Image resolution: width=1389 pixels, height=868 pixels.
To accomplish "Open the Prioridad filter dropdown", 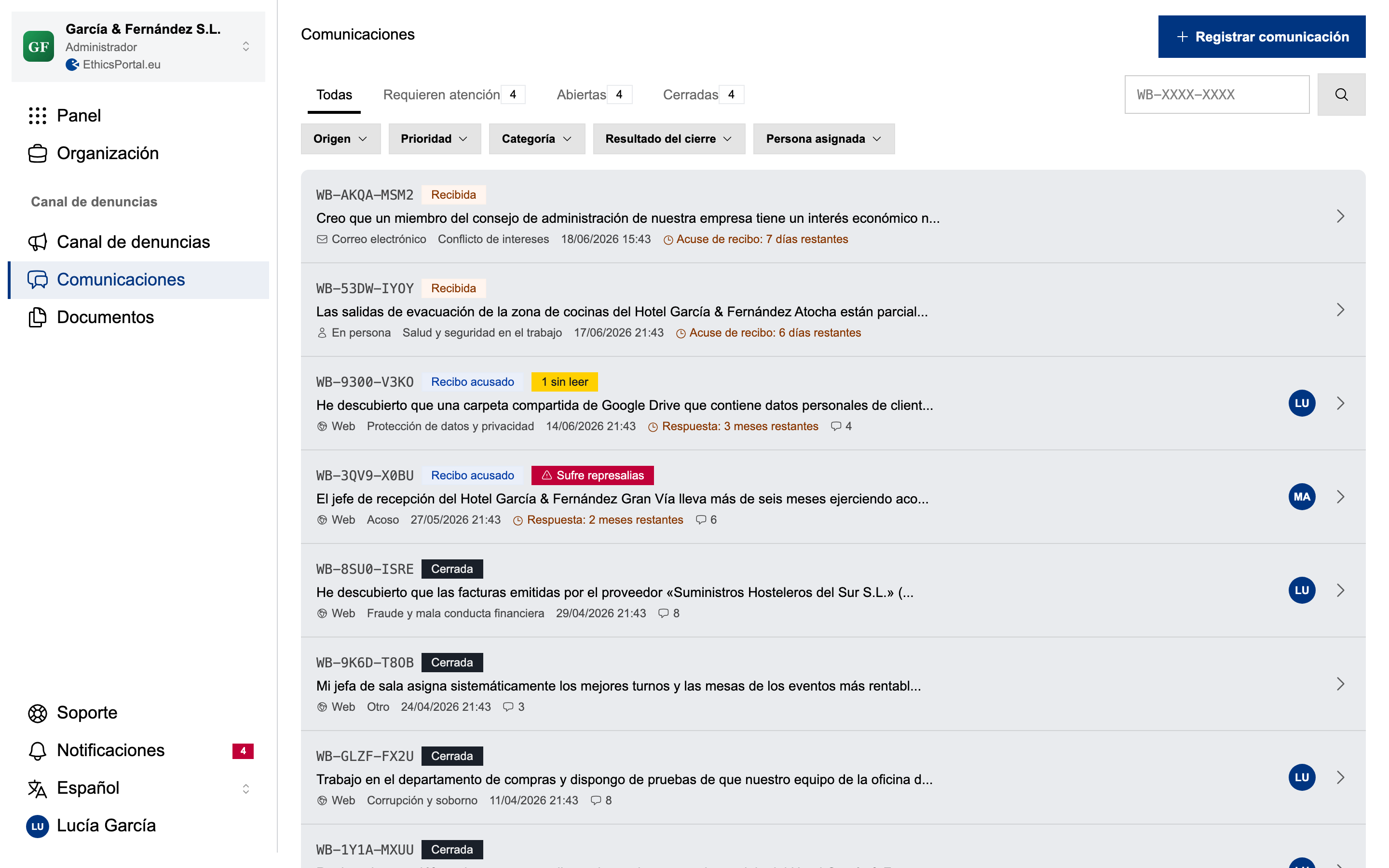I will [435, 139].
